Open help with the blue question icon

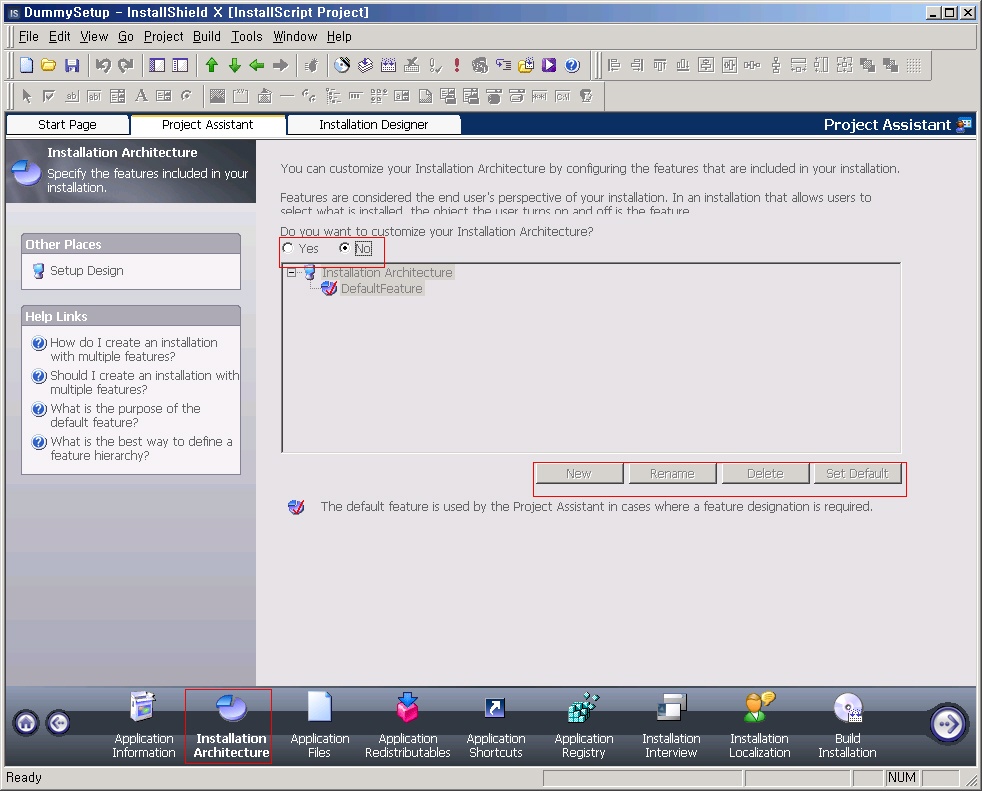[572, 65]
